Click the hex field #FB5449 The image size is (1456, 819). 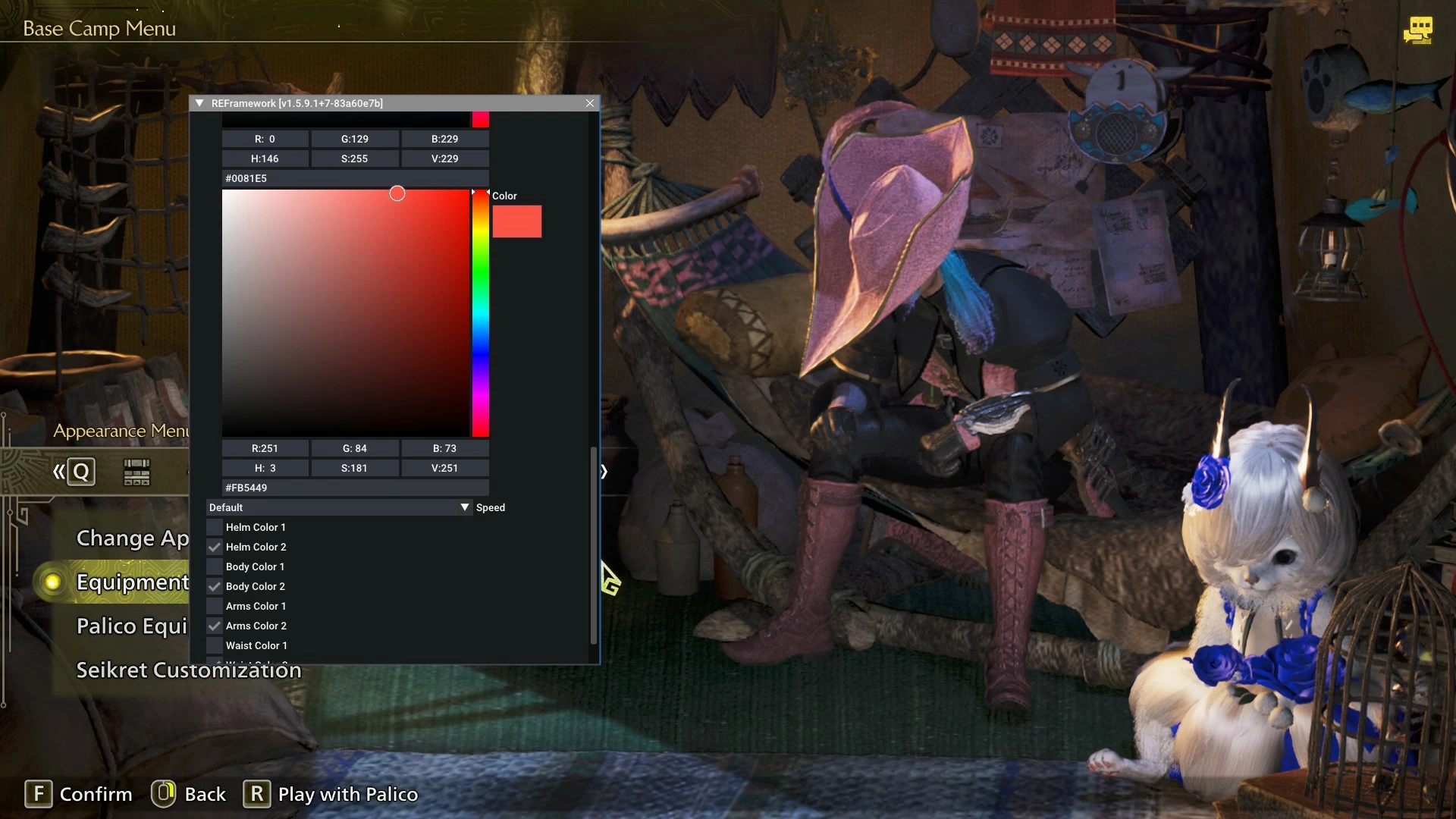click(x=356, y=488)
